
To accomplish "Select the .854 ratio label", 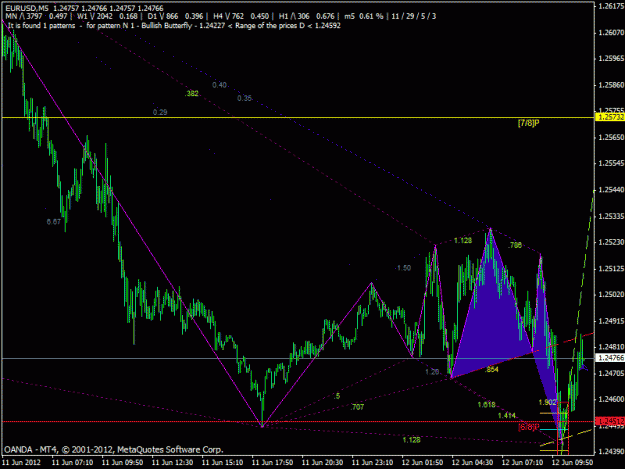I will 491,370.
